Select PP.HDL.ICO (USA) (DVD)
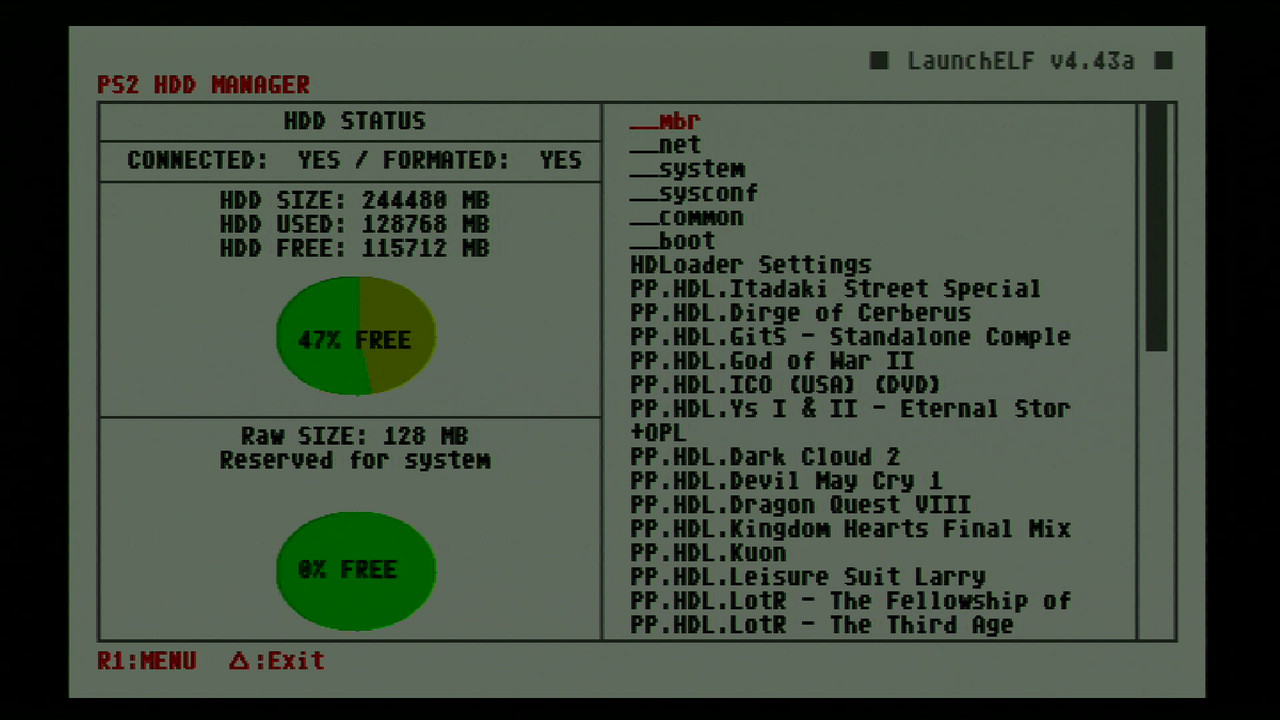 coord(786,385)
